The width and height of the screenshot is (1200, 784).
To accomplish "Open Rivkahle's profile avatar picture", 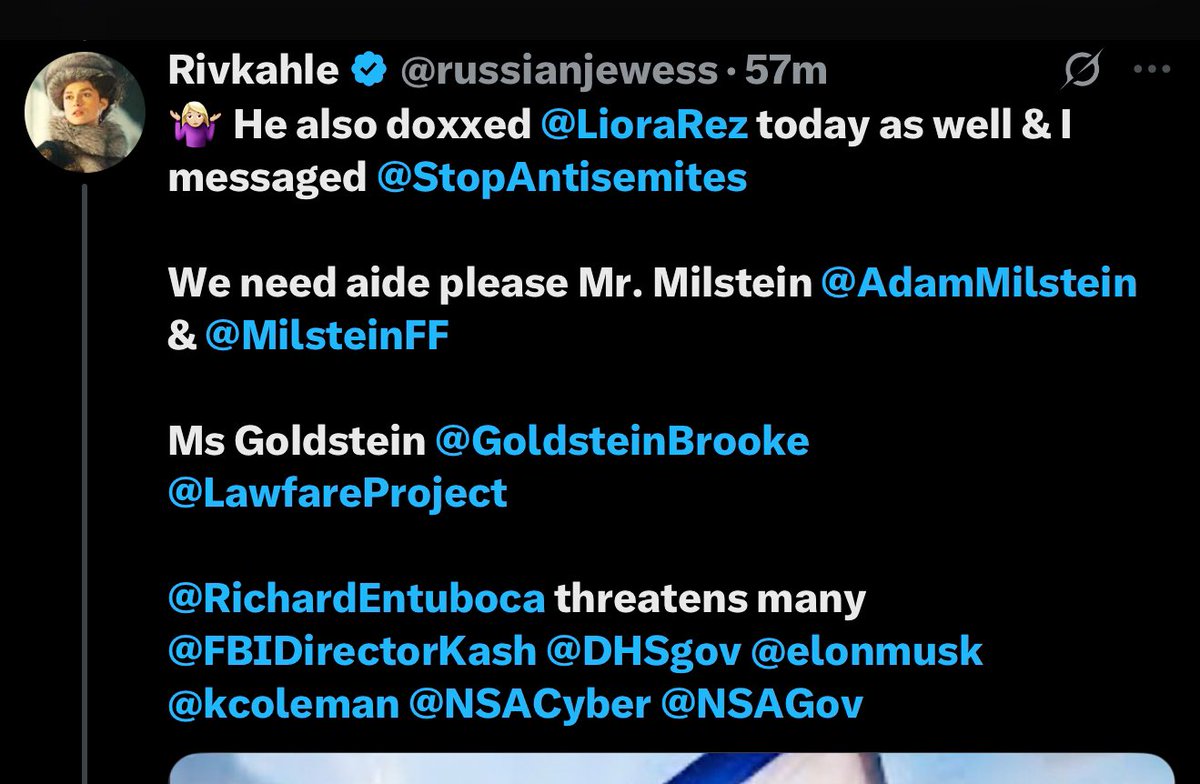I will coord(84,112).
